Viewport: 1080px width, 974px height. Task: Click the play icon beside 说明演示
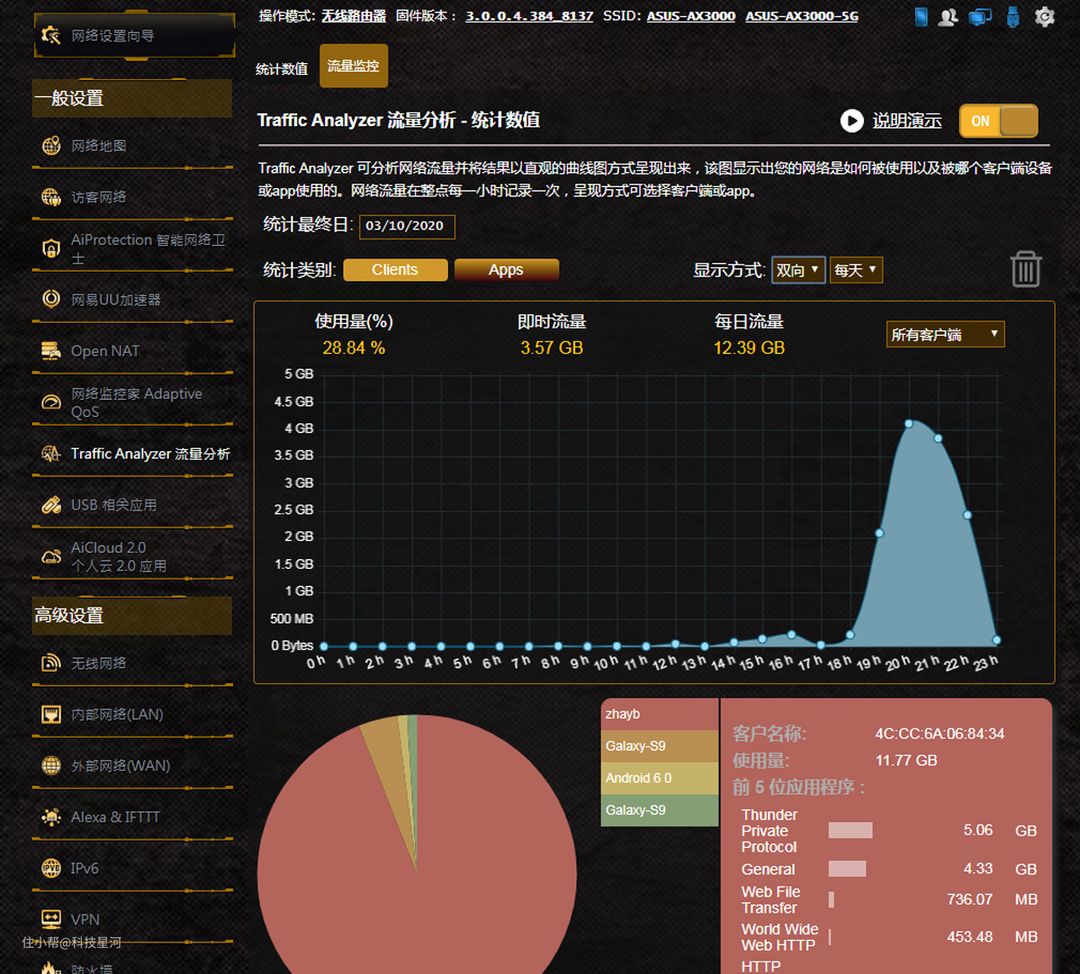[x=851, y=121]
